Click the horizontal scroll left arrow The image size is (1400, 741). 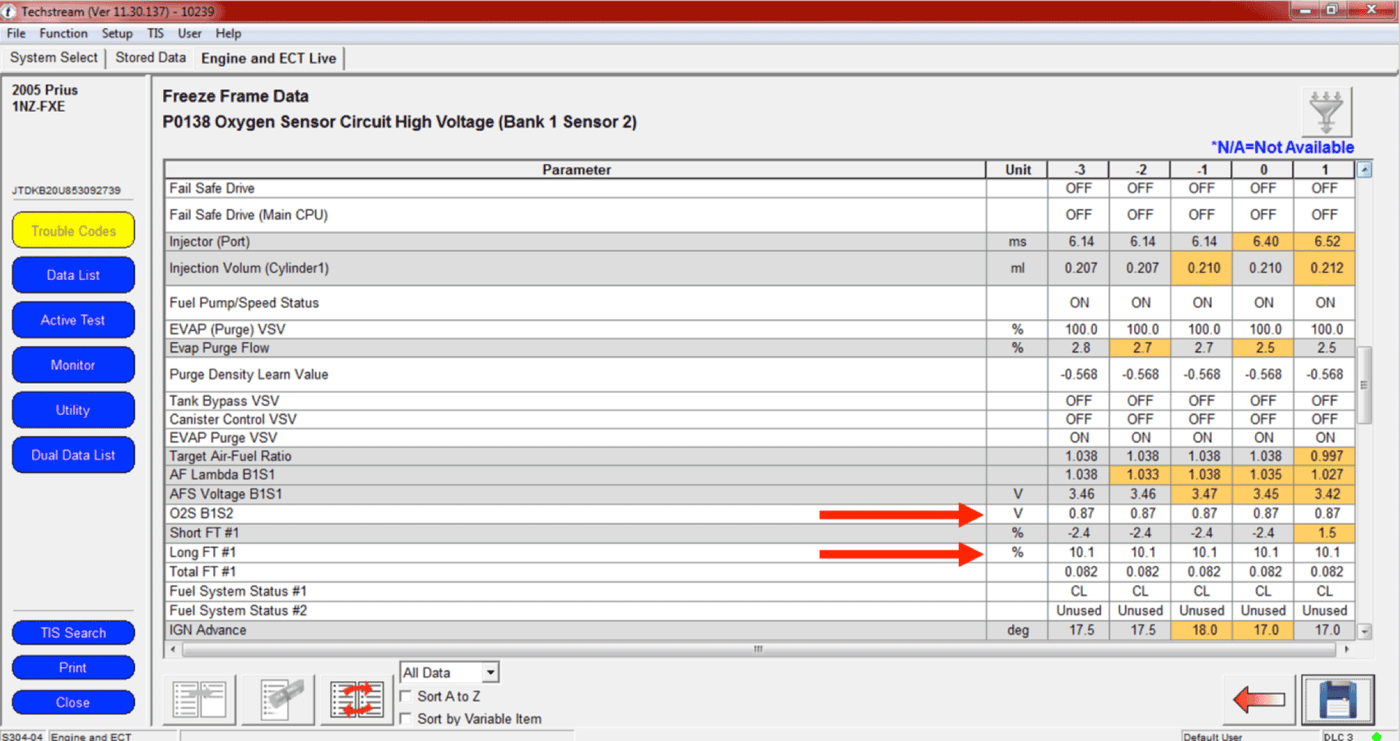(x=171, y=648)
